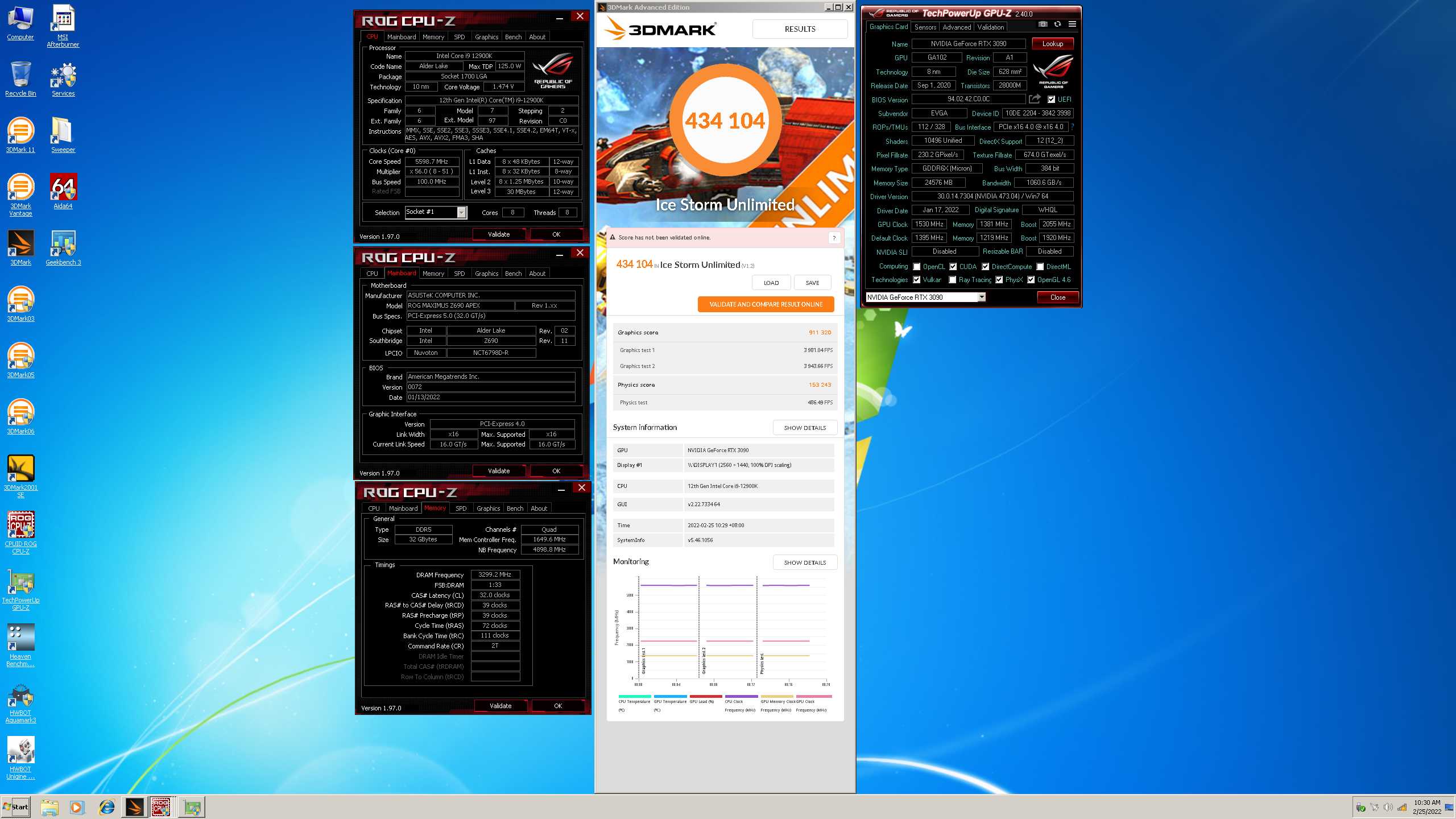This screenshot has height=819, width=1456.
Task: Open TechPowerUp GPU-Z desktop shortcut
Action: 20,589
